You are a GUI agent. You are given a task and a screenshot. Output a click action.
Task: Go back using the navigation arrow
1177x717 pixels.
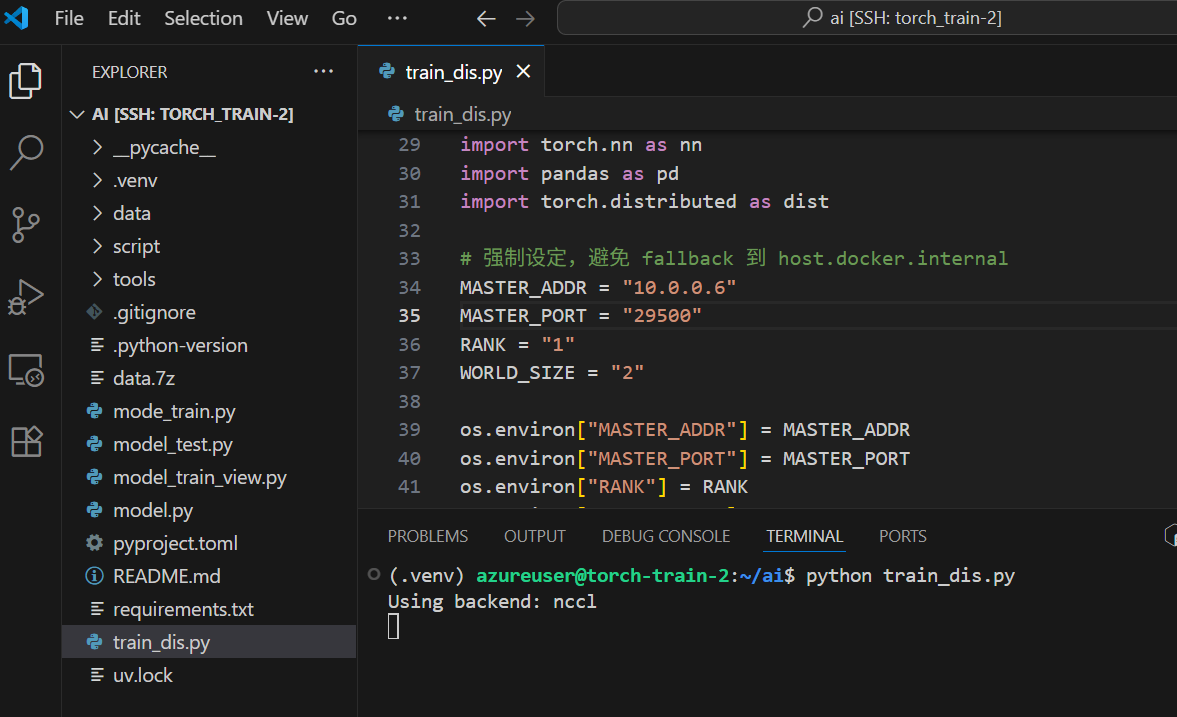click(486, 19)
